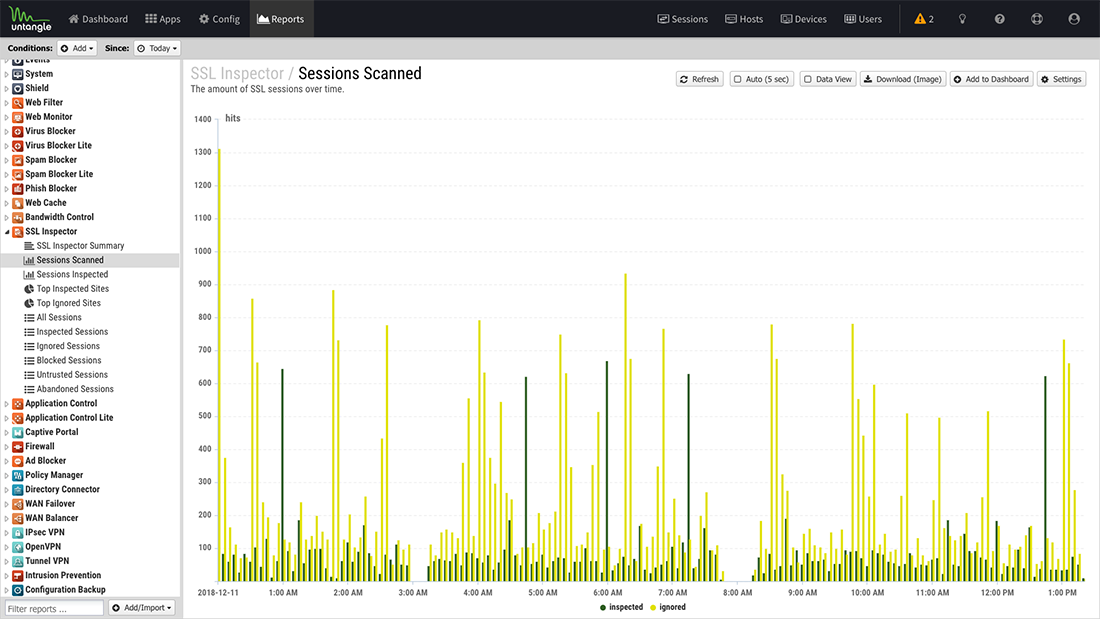This screenshot has height=619, width=1100.
Task: Click the Filter reports input field
Action: (54, 608)
